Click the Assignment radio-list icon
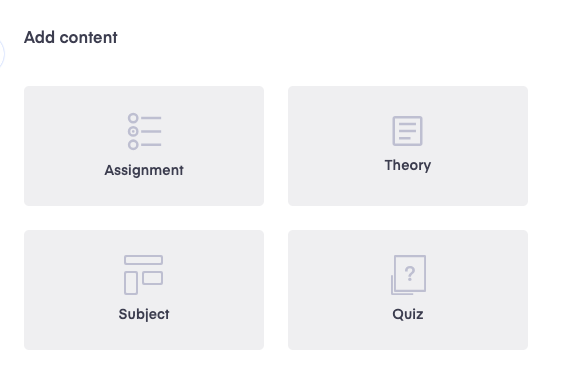Viewport: 568px width, 376px height. [144, 131]
